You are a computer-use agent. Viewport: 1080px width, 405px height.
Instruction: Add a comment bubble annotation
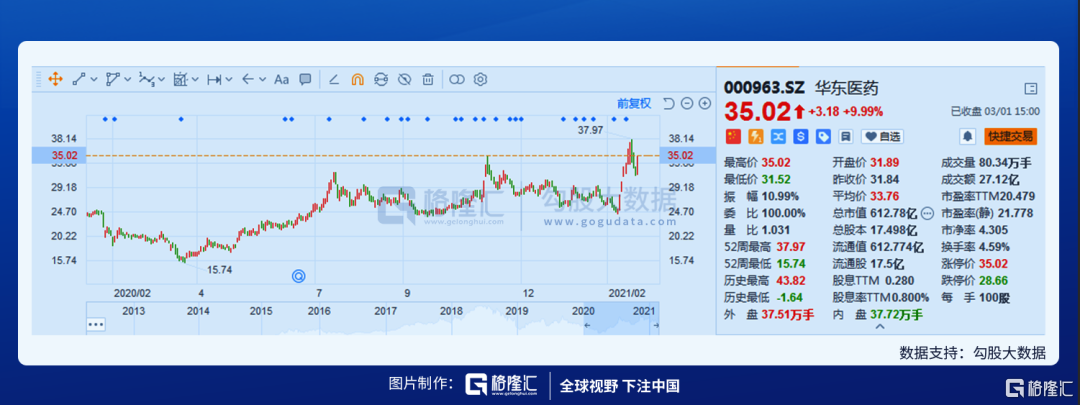coord(305,79)
